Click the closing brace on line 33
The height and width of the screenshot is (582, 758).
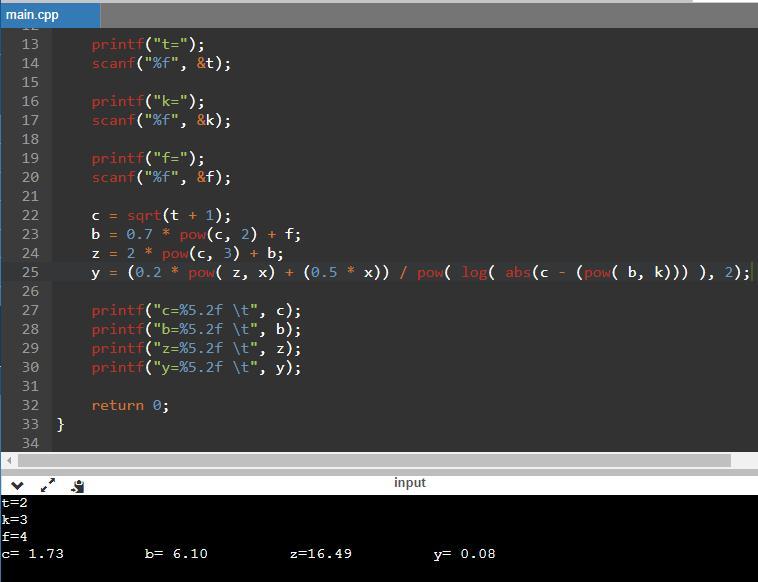[x=61, y=424]
